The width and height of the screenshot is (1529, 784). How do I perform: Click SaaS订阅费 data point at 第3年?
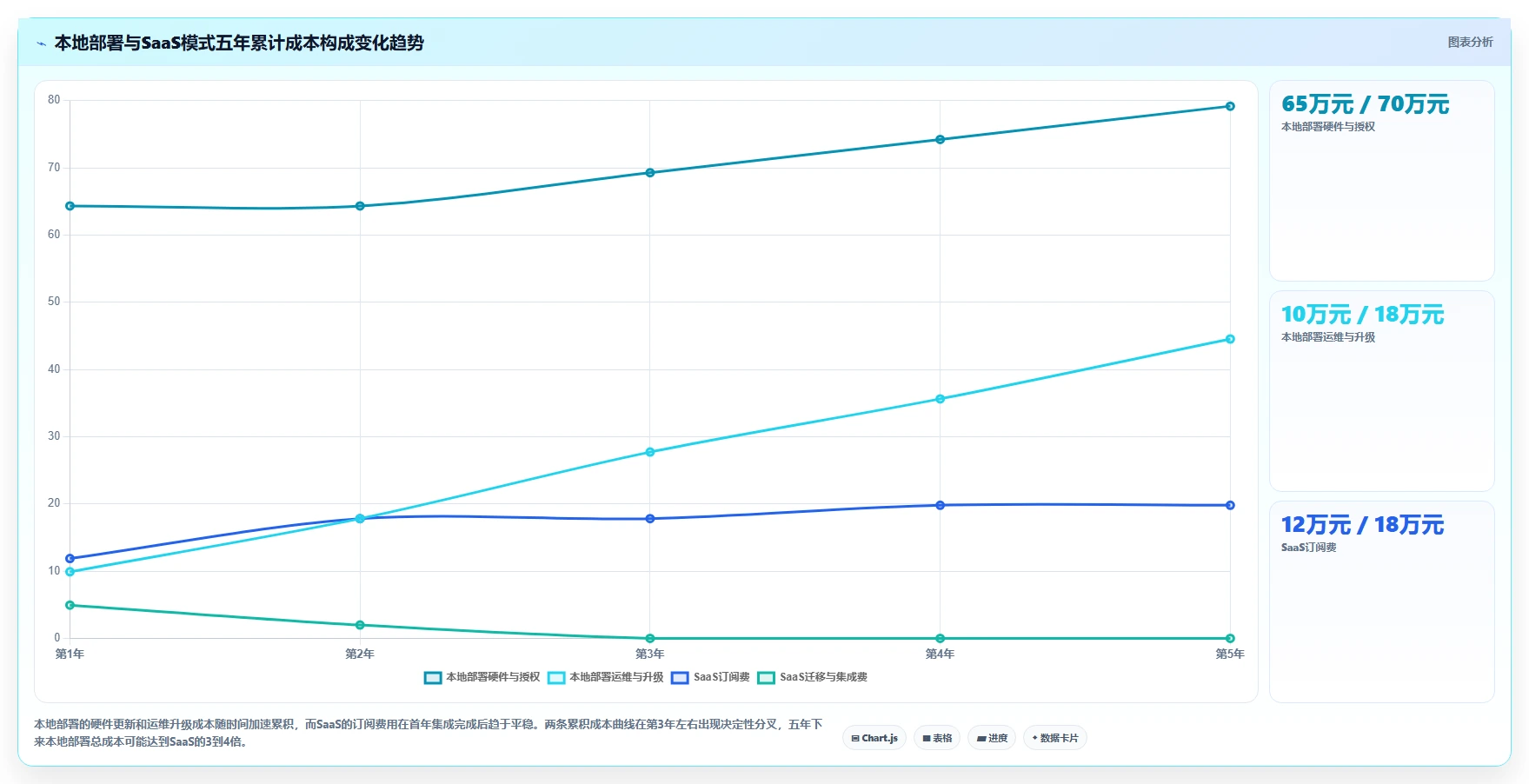[x=650, y=519]
